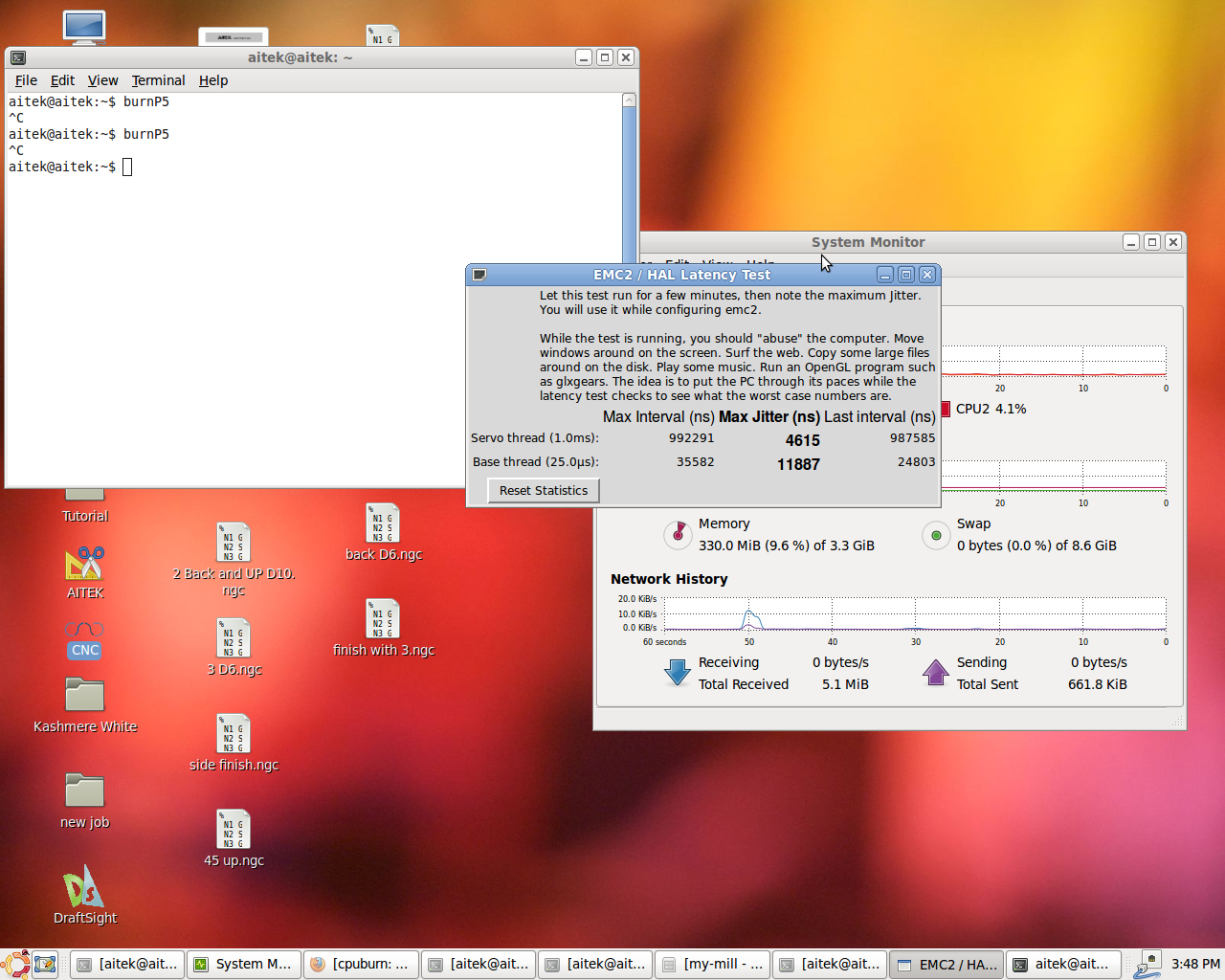Open the Edit menu in terminal
The image size is (1225, 980).
point(62,80)
